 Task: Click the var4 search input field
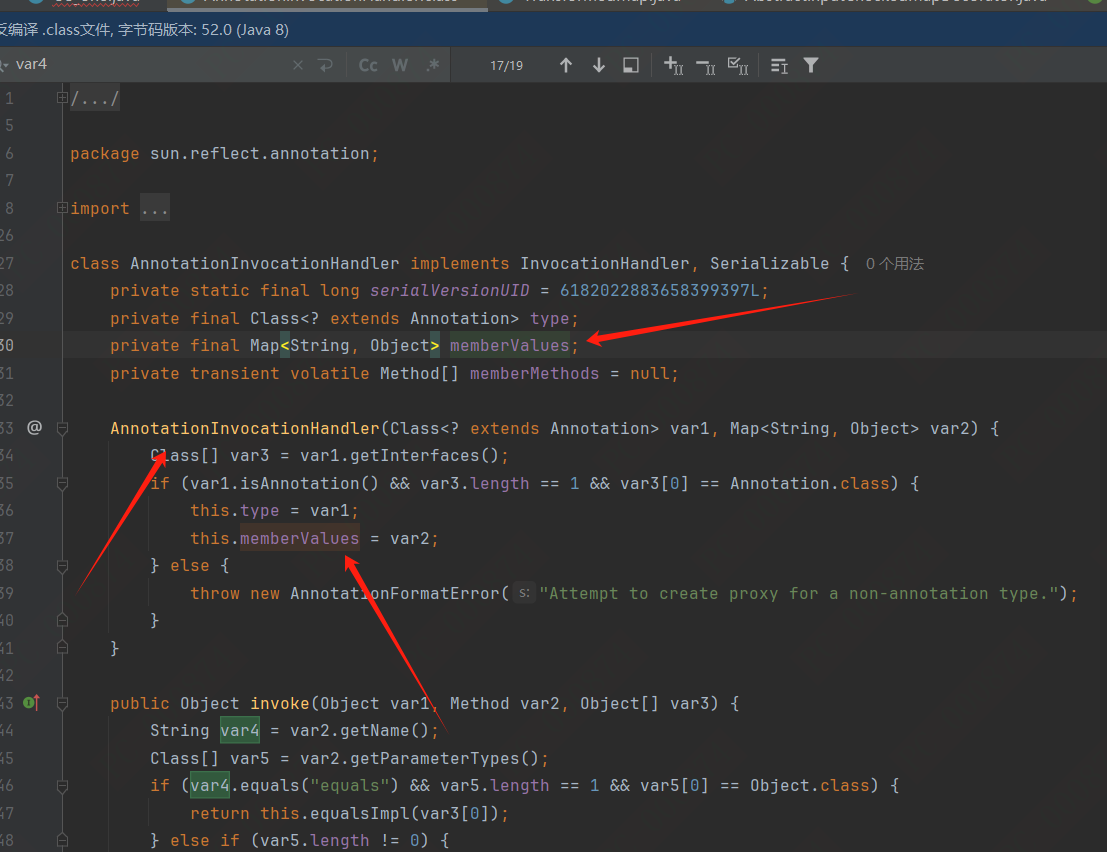(148, 64)
